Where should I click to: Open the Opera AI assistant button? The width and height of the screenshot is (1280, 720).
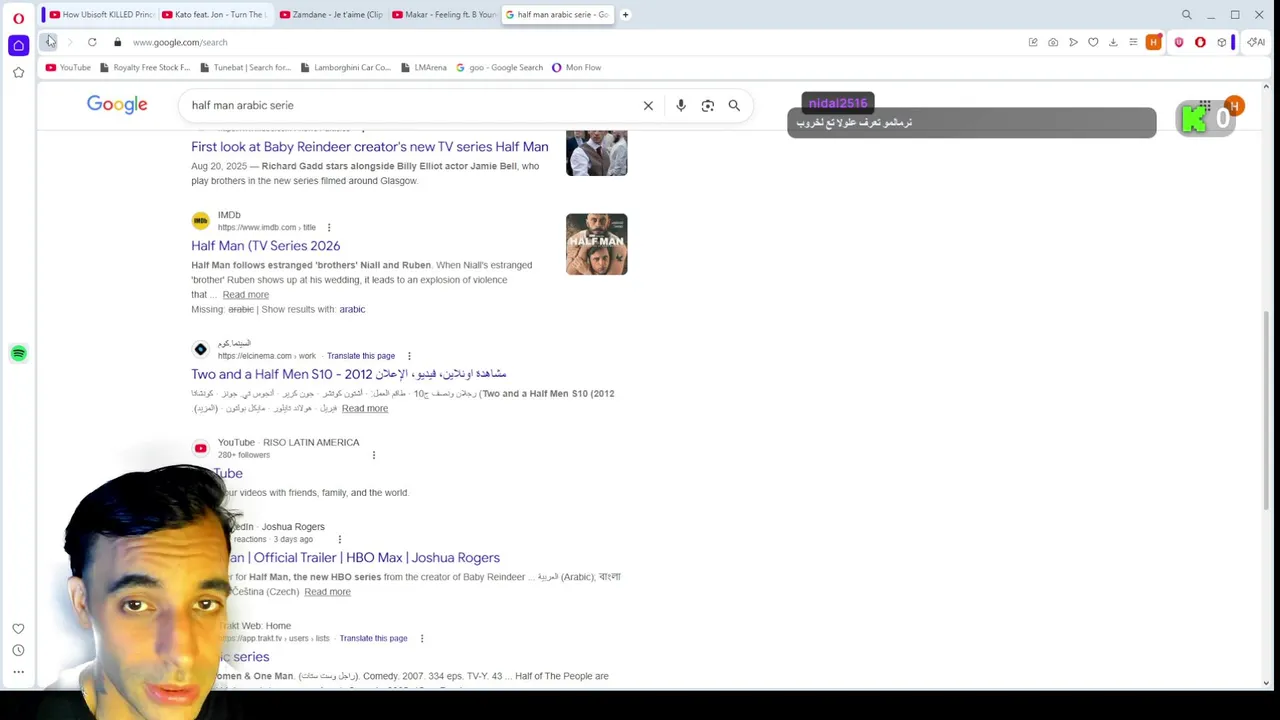tap(1256, 42)
